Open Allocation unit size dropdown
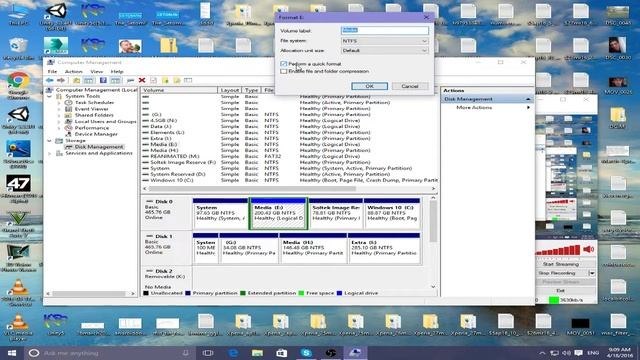 pos(385,50)
